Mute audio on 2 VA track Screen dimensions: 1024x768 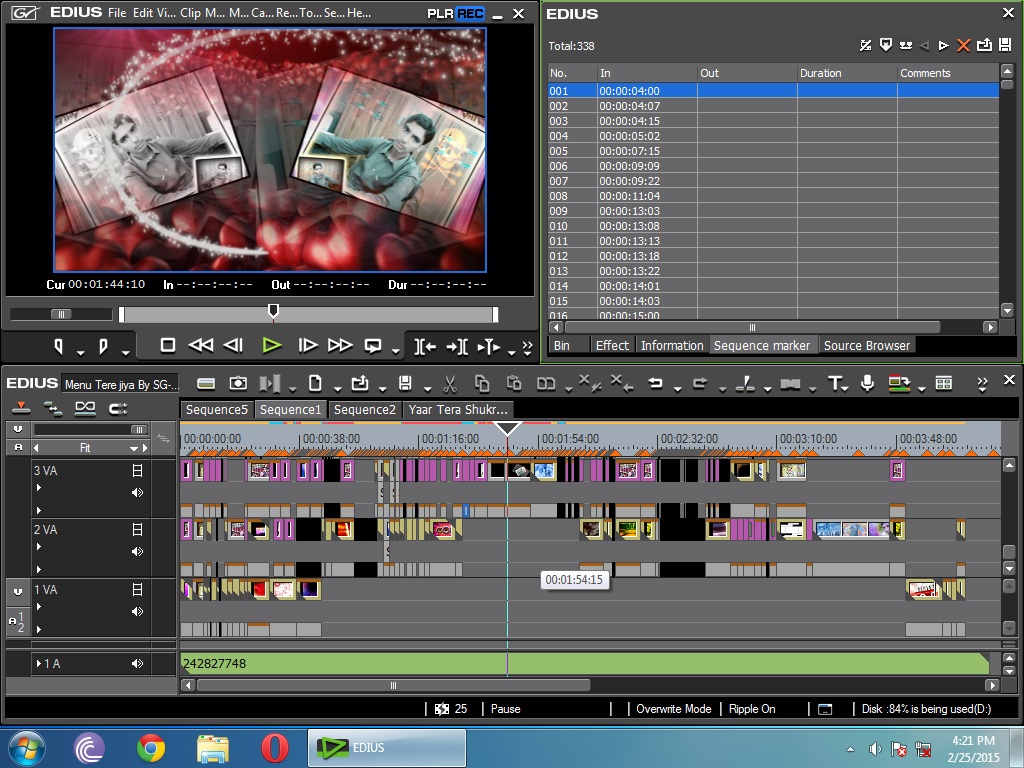[137, 552]
